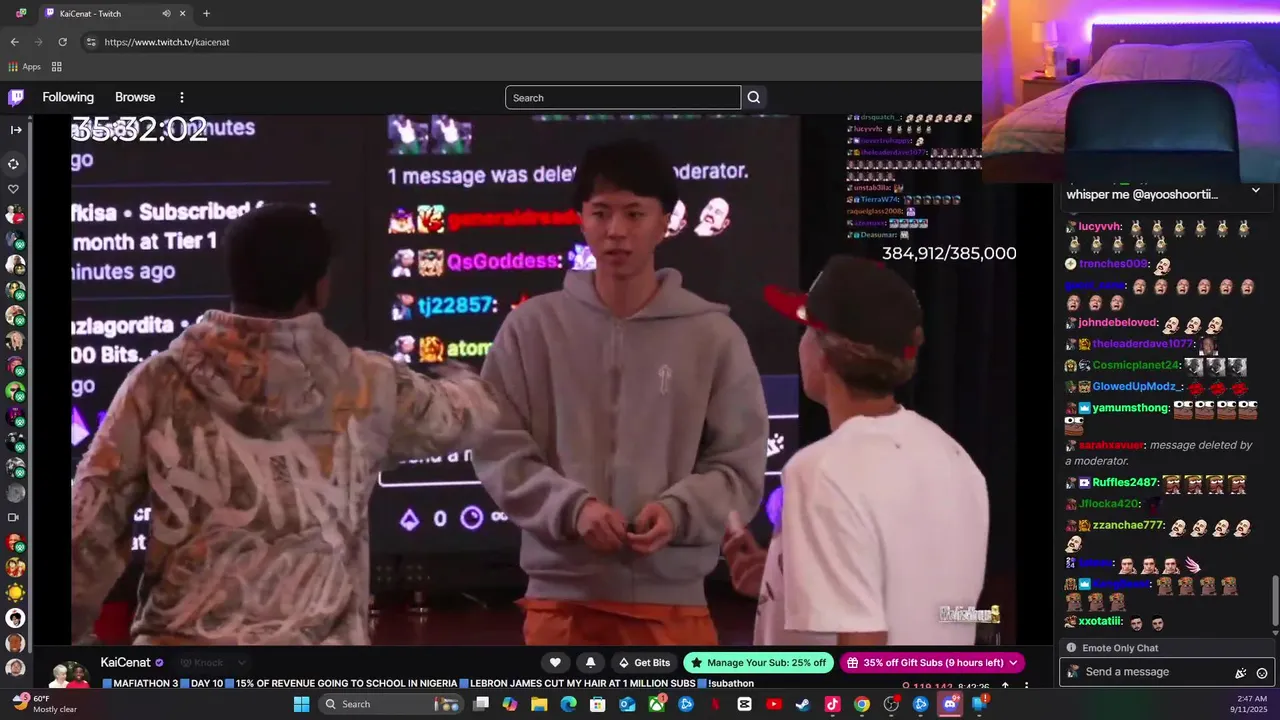
Task: Open Steam from the taskbar
Action: 803,704
